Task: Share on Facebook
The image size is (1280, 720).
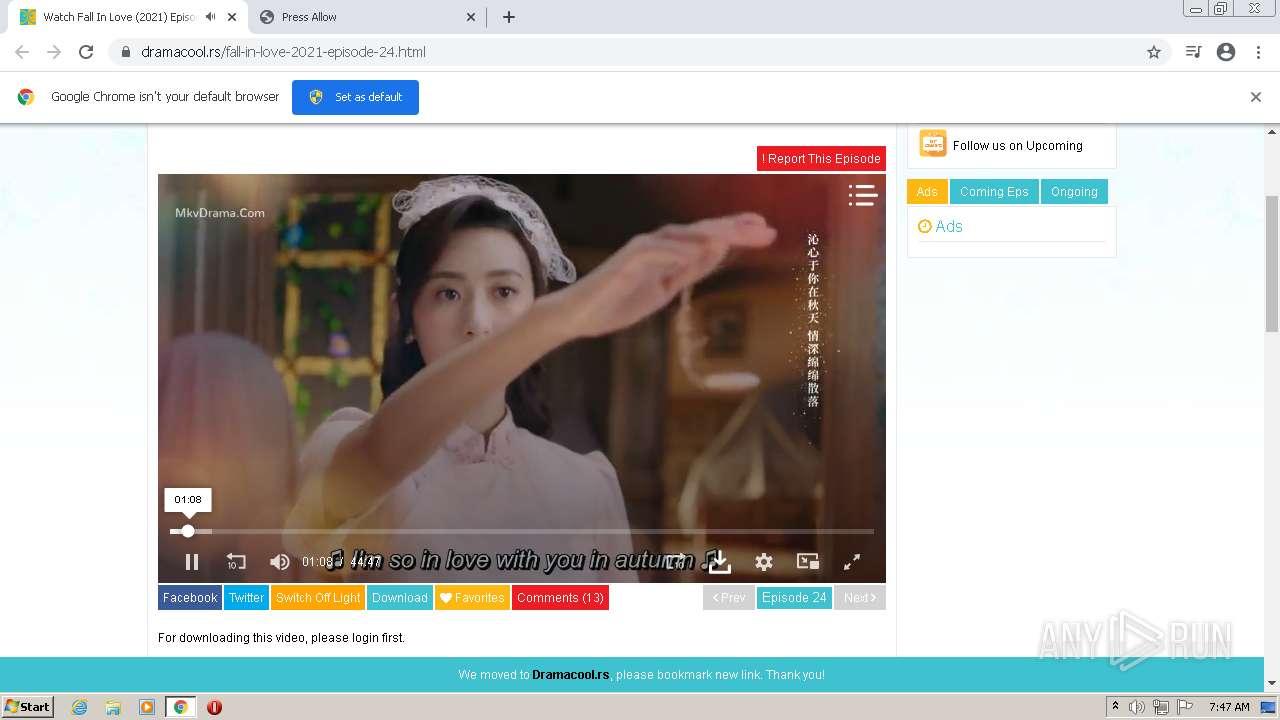Action: pyautogui.click(x=190, y=598)
